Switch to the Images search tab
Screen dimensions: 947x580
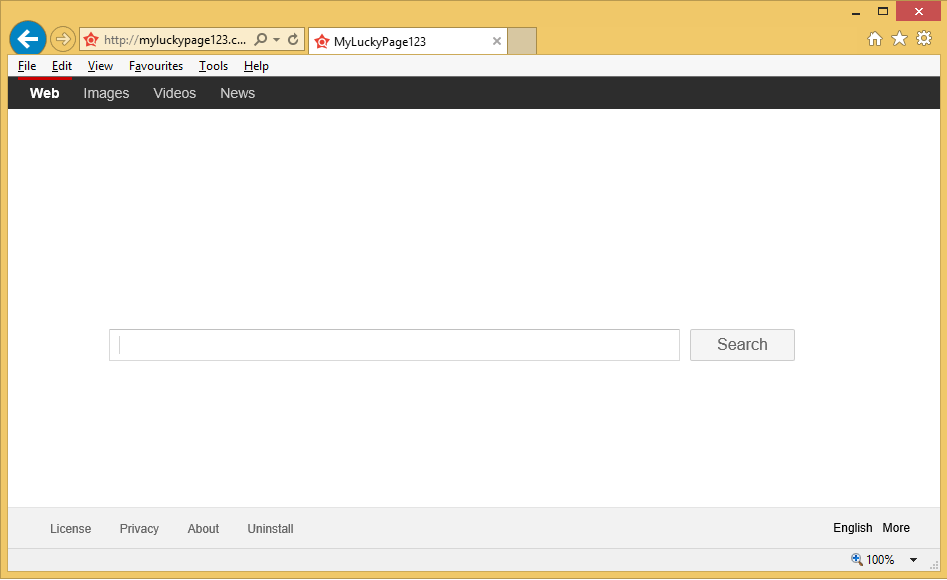tap(106, 93)
